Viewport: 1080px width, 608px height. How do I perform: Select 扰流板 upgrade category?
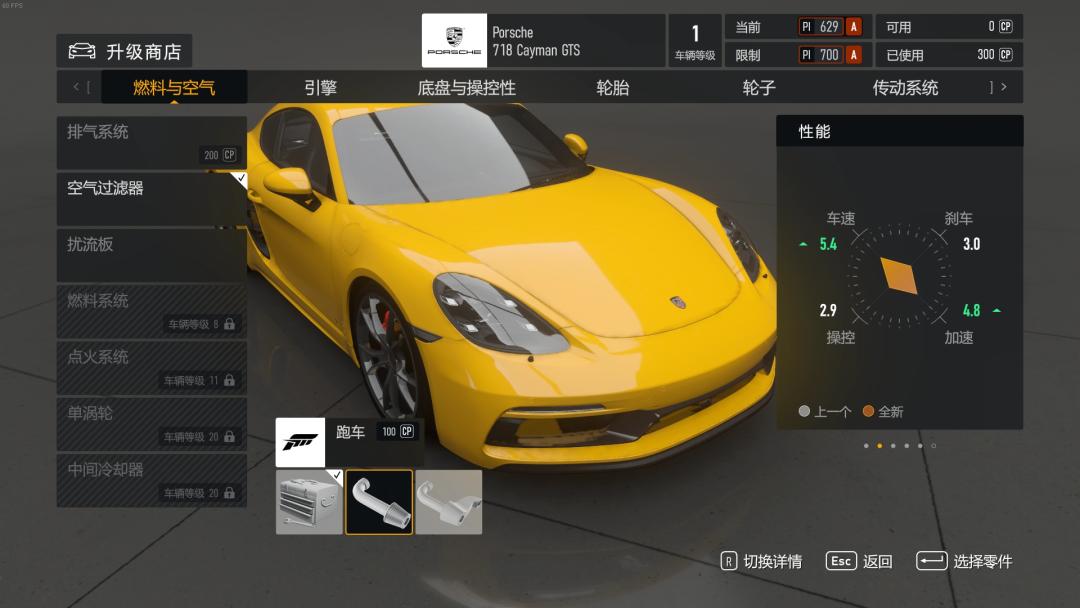click(151, 254)
